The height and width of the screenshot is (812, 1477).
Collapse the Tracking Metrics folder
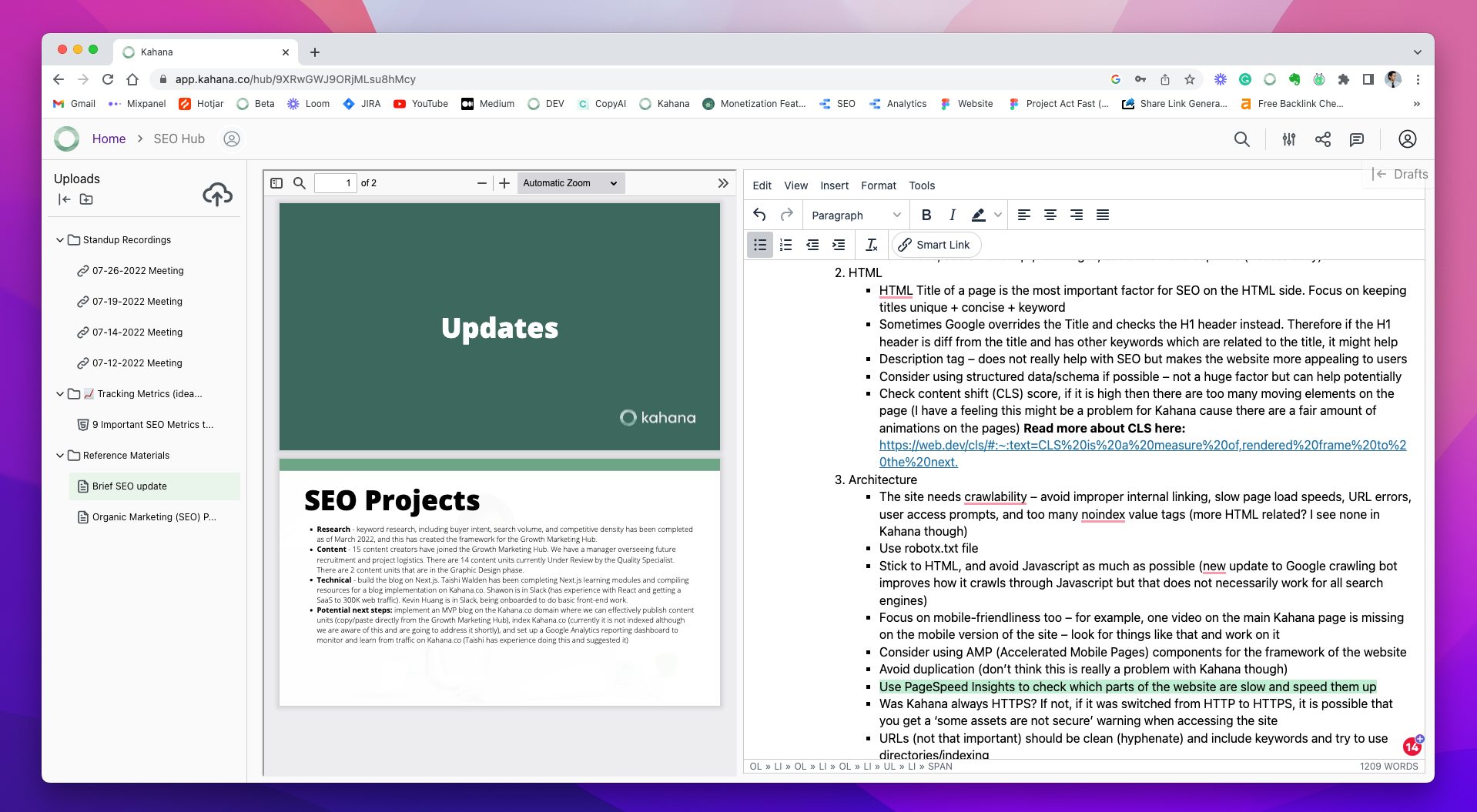click(60, 394)
